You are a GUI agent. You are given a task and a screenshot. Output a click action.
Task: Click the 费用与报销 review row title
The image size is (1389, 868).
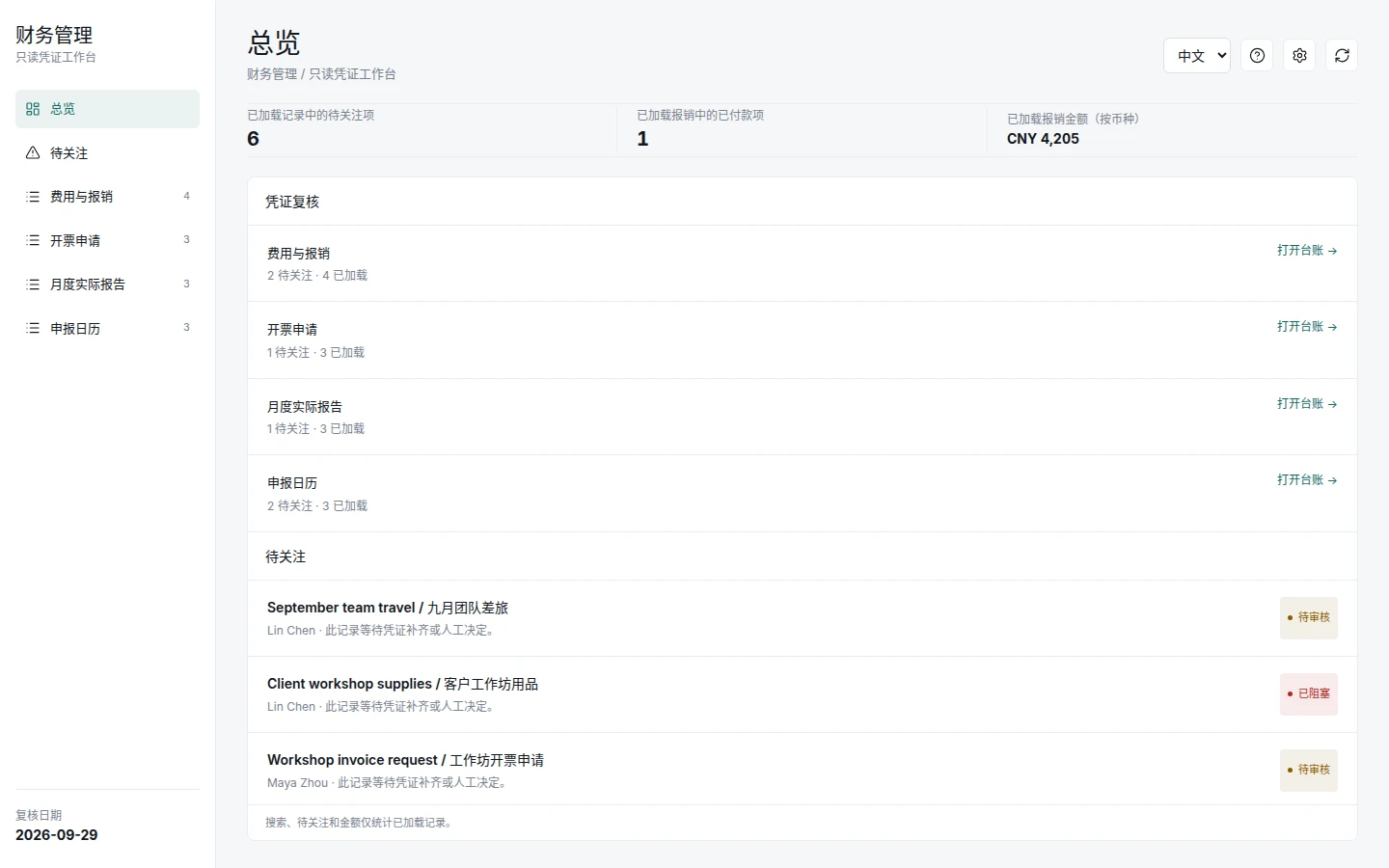(x=298, y=254)
